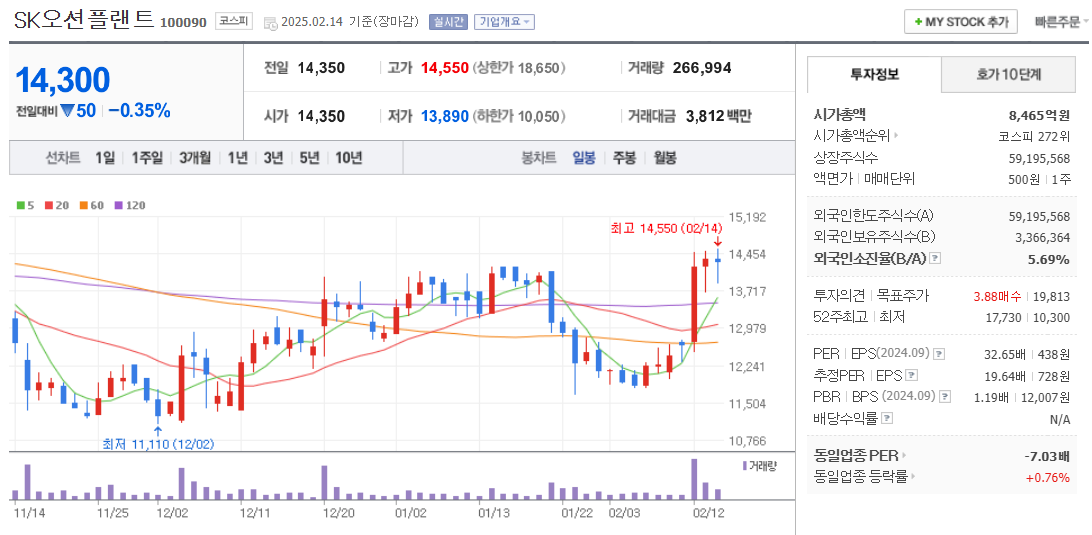Click the purple 거래량 volume legend marker
The width and height of the screenshot is (1092, 535).
[745, 465]
